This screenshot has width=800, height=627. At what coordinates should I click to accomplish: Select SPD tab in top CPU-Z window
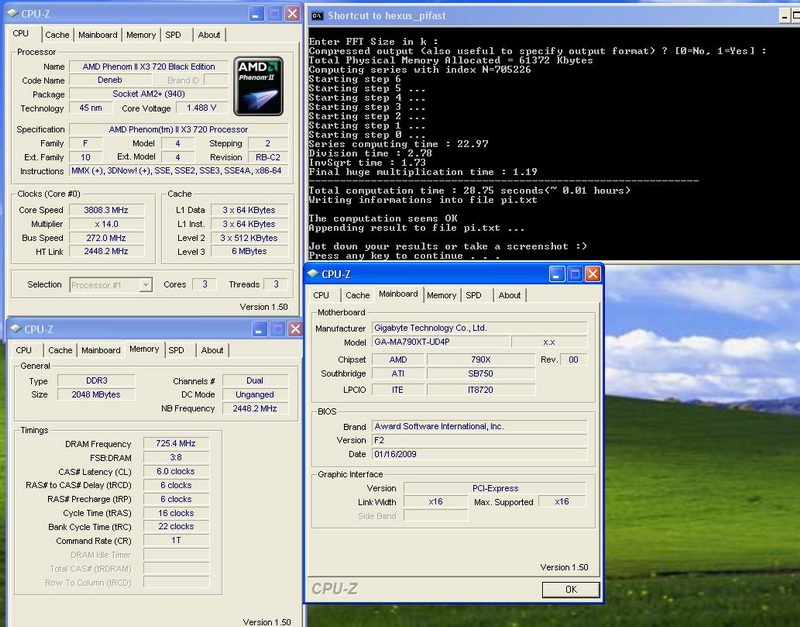[x=173, y=35]
